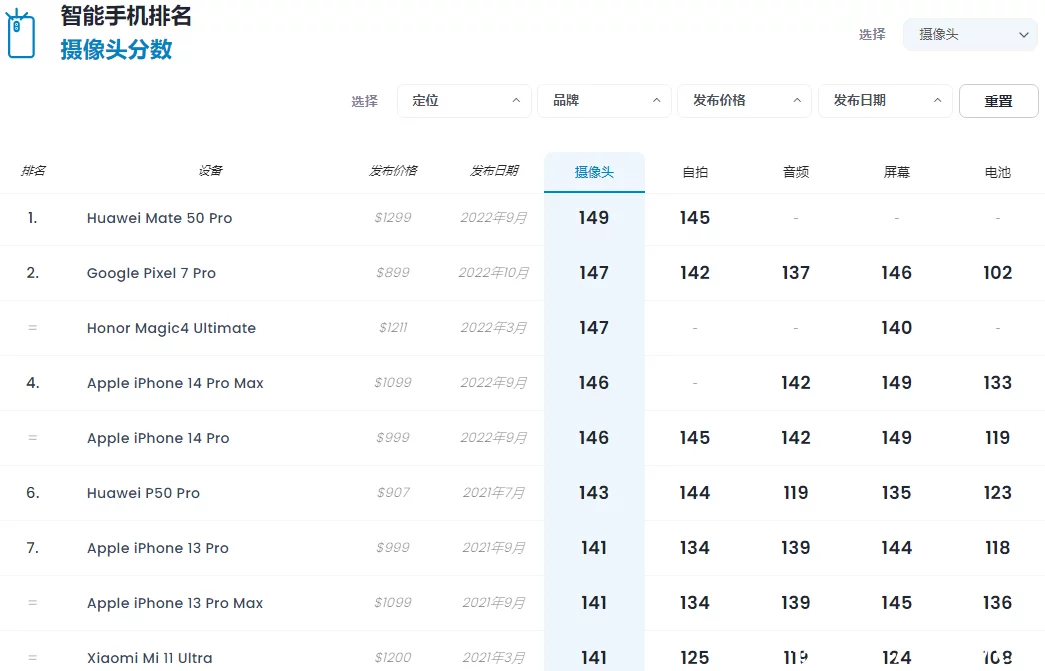This screenshot has height=671, width=1045.
Task: Open the Huawei P50 Pro entry
Action: [x=143, y=493]
